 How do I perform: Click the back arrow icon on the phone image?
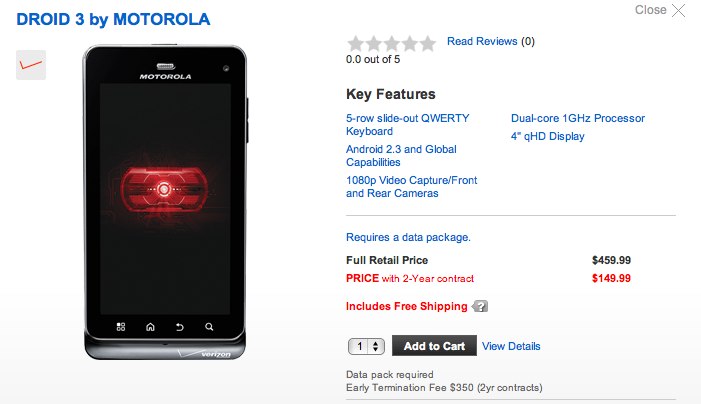(180, 327)
